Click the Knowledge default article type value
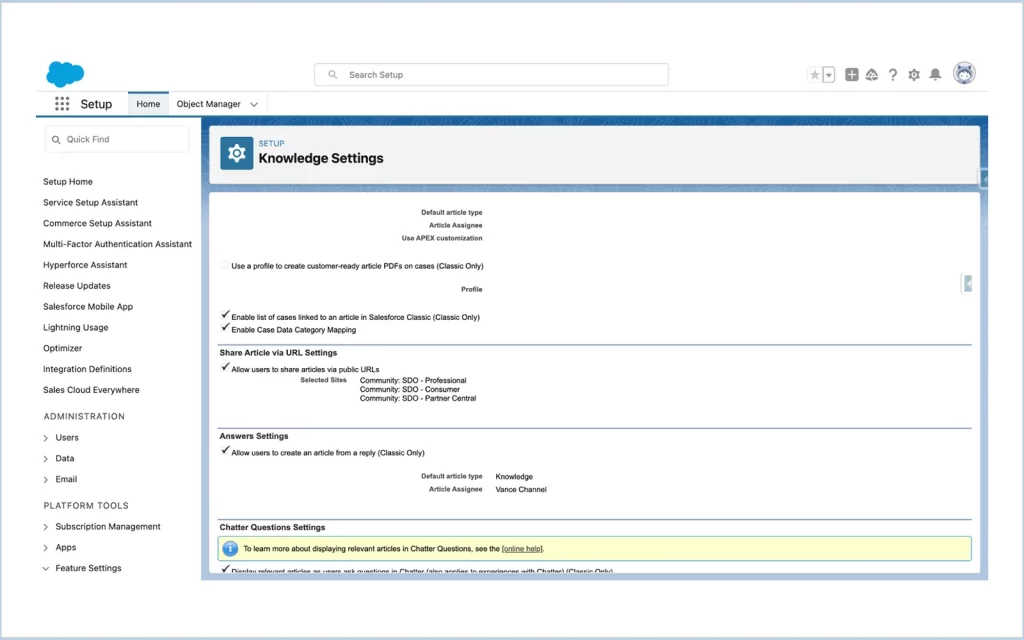This screenshot has width=1024, height=640. 514,477
